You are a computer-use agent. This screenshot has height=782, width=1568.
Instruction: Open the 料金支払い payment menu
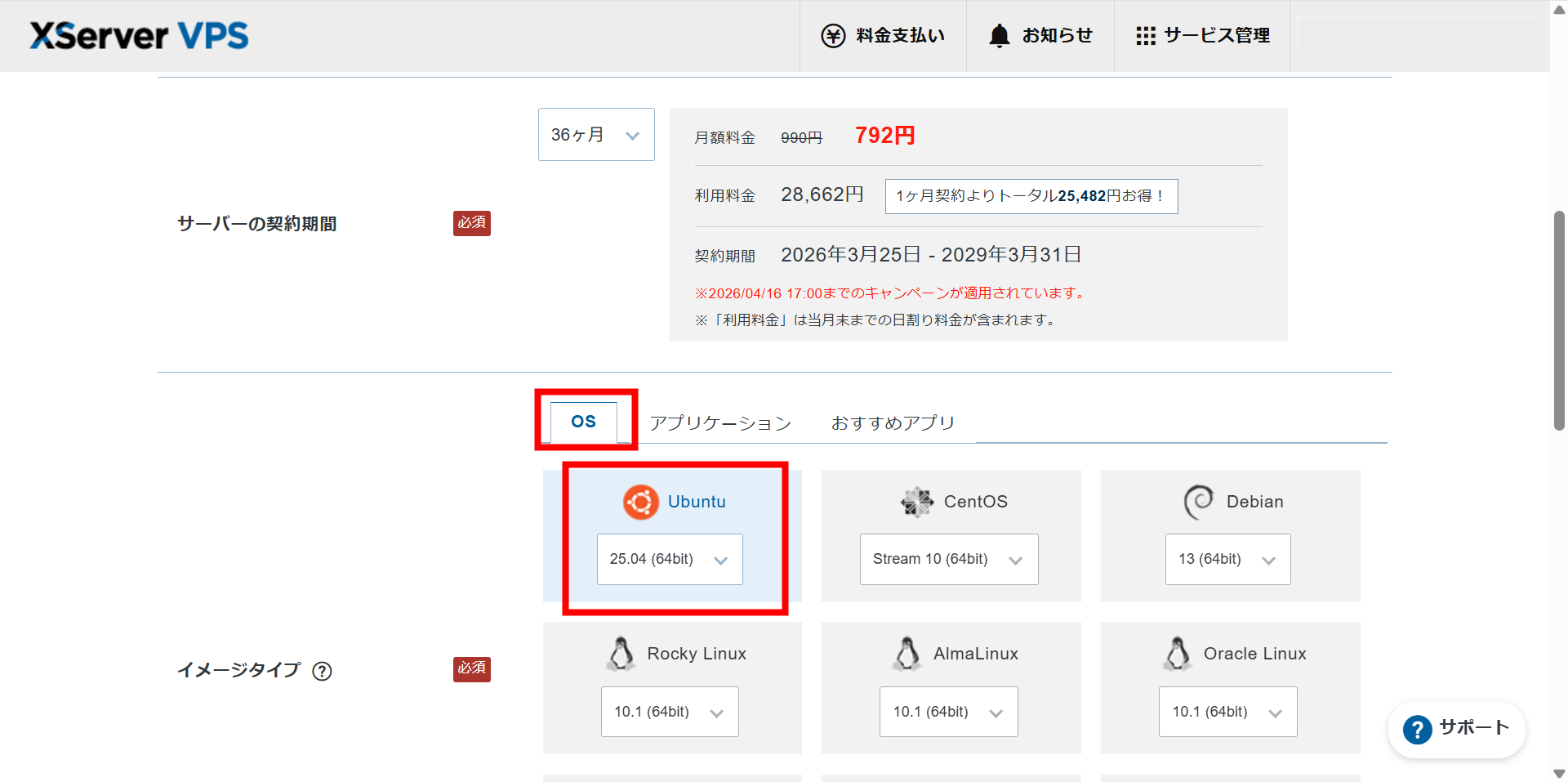(883, 36)
